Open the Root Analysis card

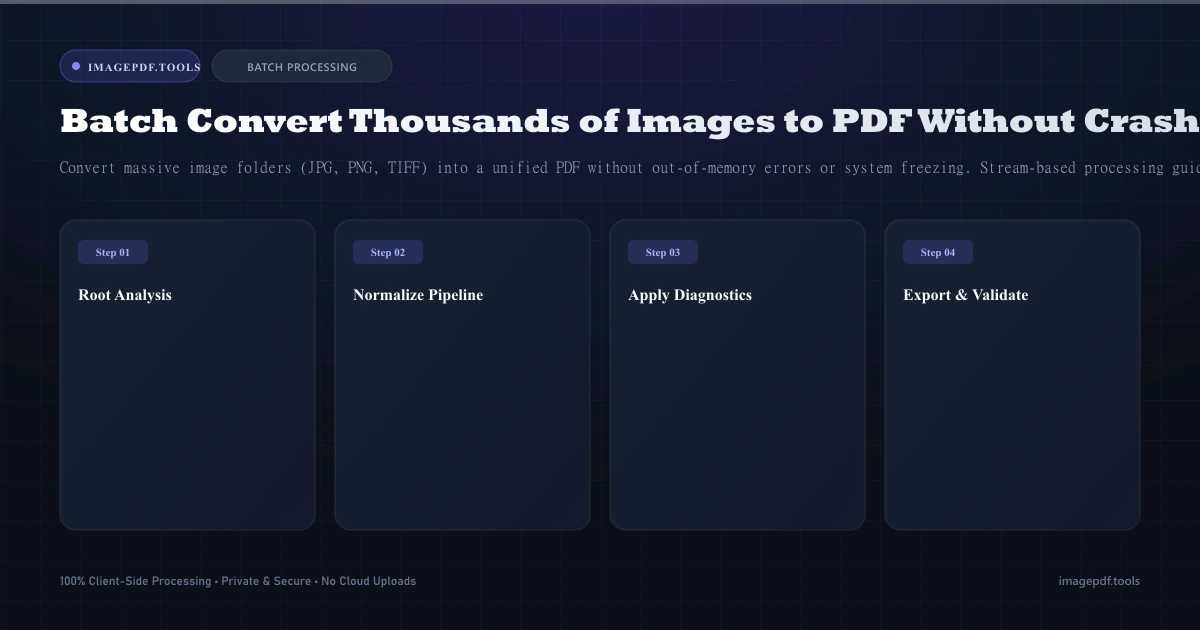[188, 375]
